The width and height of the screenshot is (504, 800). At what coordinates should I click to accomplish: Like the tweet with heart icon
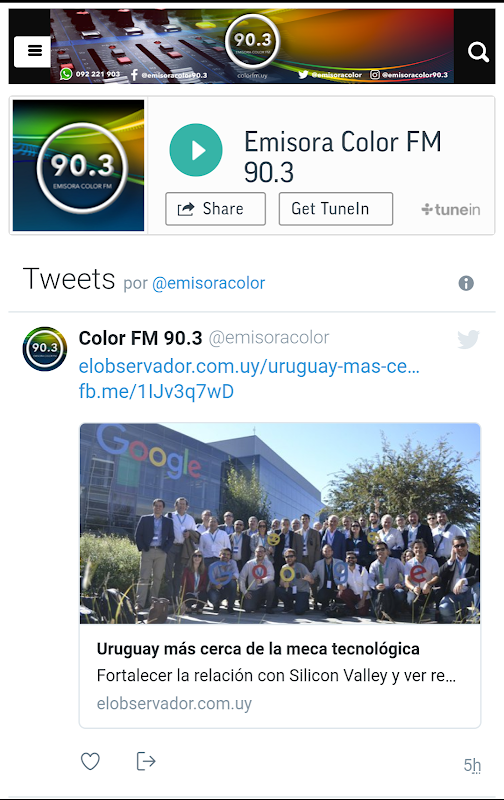pos(90,761)
